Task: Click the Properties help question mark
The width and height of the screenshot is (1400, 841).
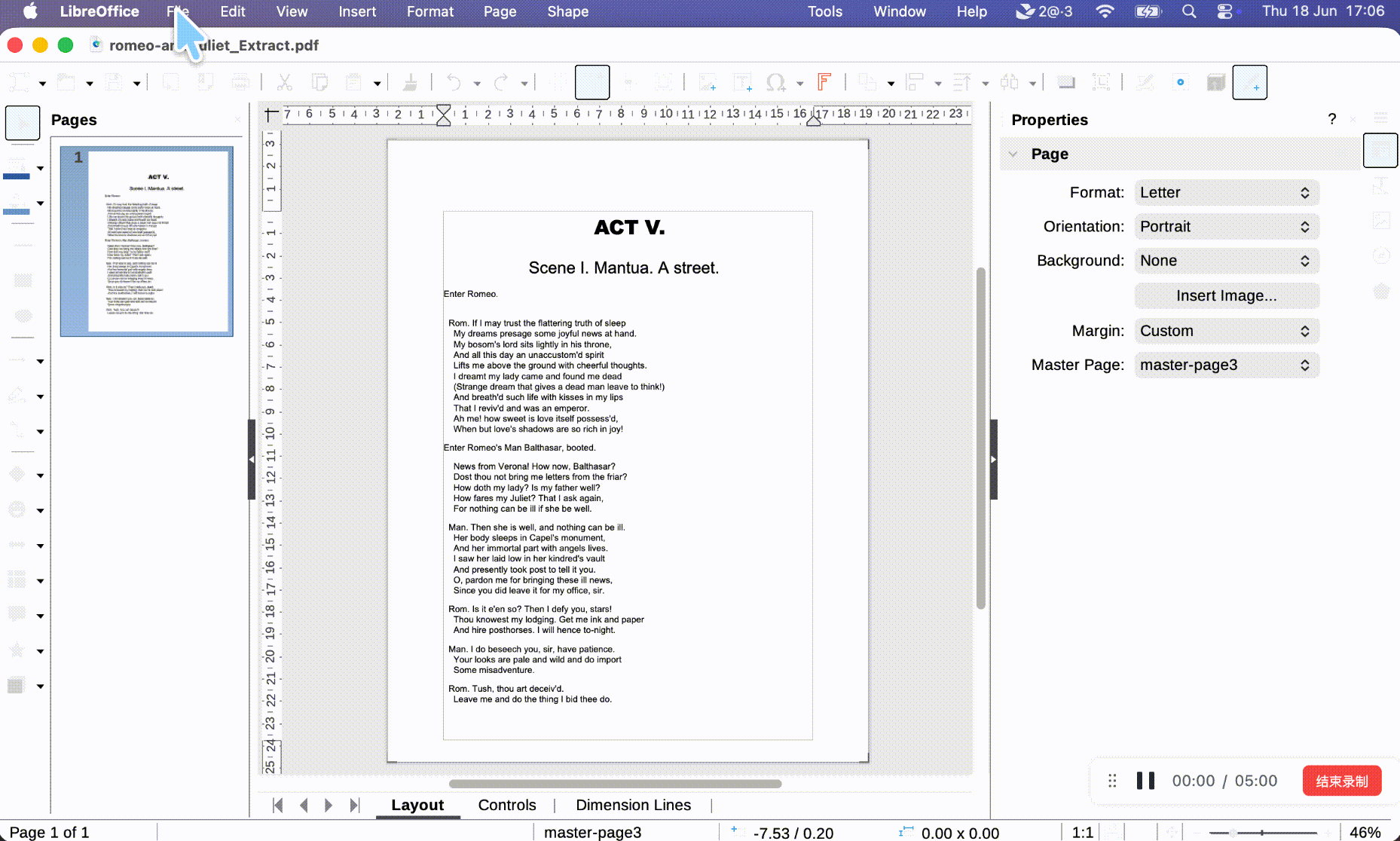Action: click(x=1331, y=119)
